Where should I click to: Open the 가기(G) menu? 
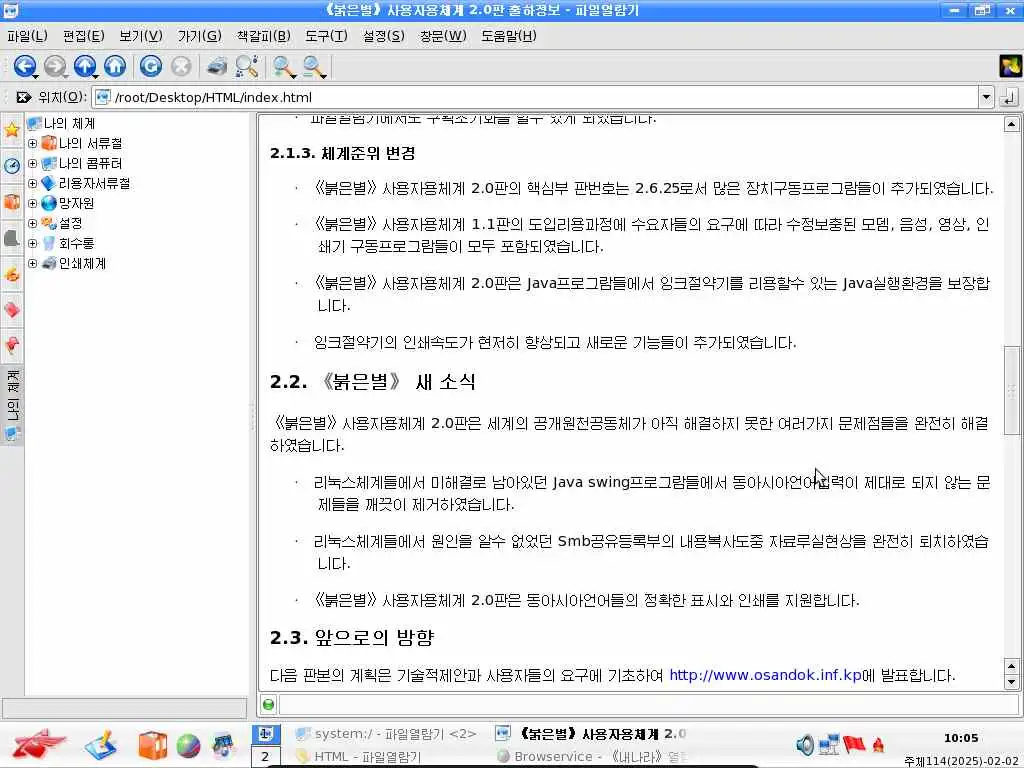(x=199, y=36)
